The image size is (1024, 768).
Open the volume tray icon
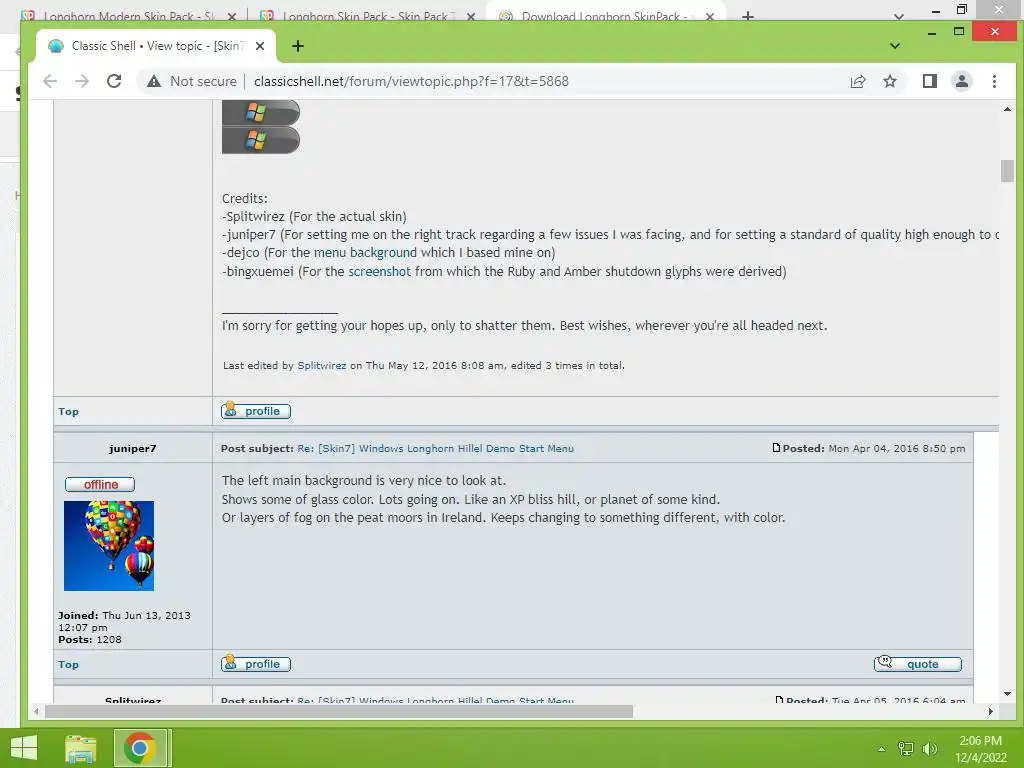[930, 749]
